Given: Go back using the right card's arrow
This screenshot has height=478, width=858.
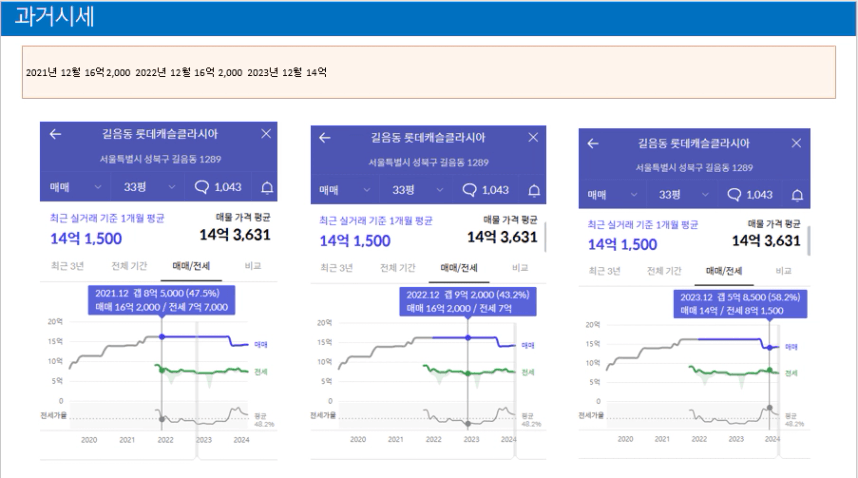Looking at the screenshot, I should pos(593,143).
